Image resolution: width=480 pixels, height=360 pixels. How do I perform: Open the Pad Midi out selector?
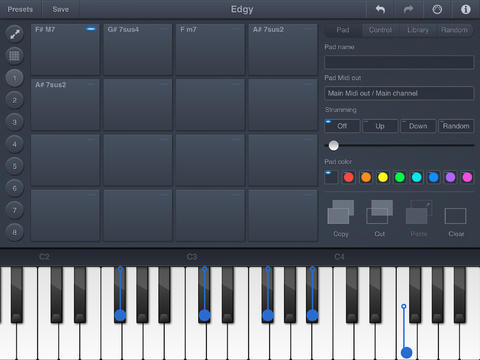(x=399, y=93)
